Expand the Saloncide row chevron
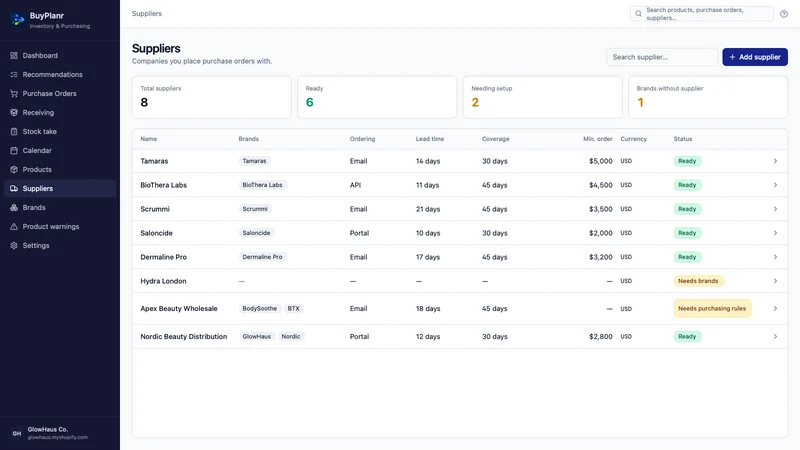This screenshot has height=450, width=800. (775, 233)
